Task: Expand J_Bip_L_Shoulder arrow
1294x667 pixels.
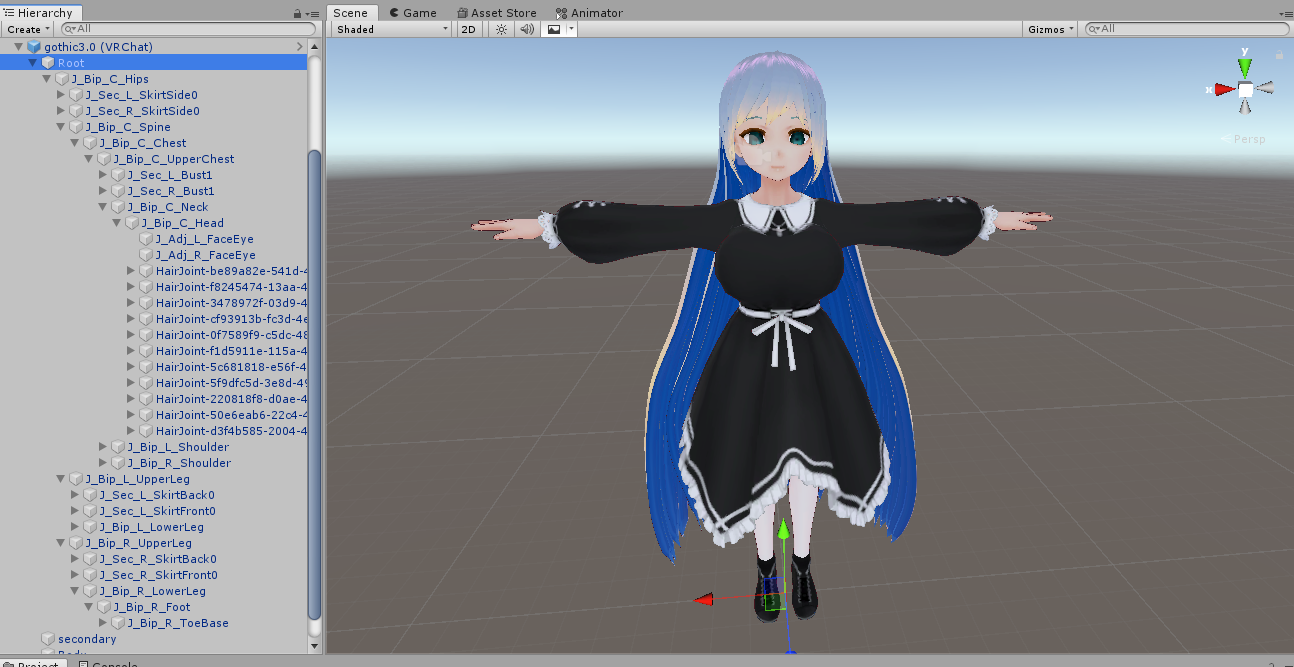Action: [103, 447]
